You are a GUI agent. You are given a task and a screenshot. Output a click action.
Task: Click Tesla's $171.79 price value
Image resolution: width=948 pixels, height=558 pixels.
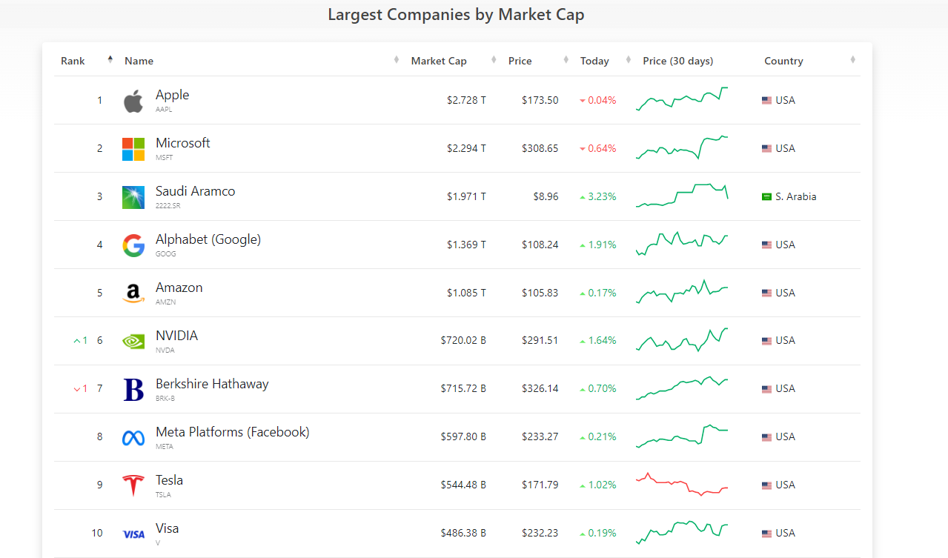pyautogui.click(x=540, y=485)
